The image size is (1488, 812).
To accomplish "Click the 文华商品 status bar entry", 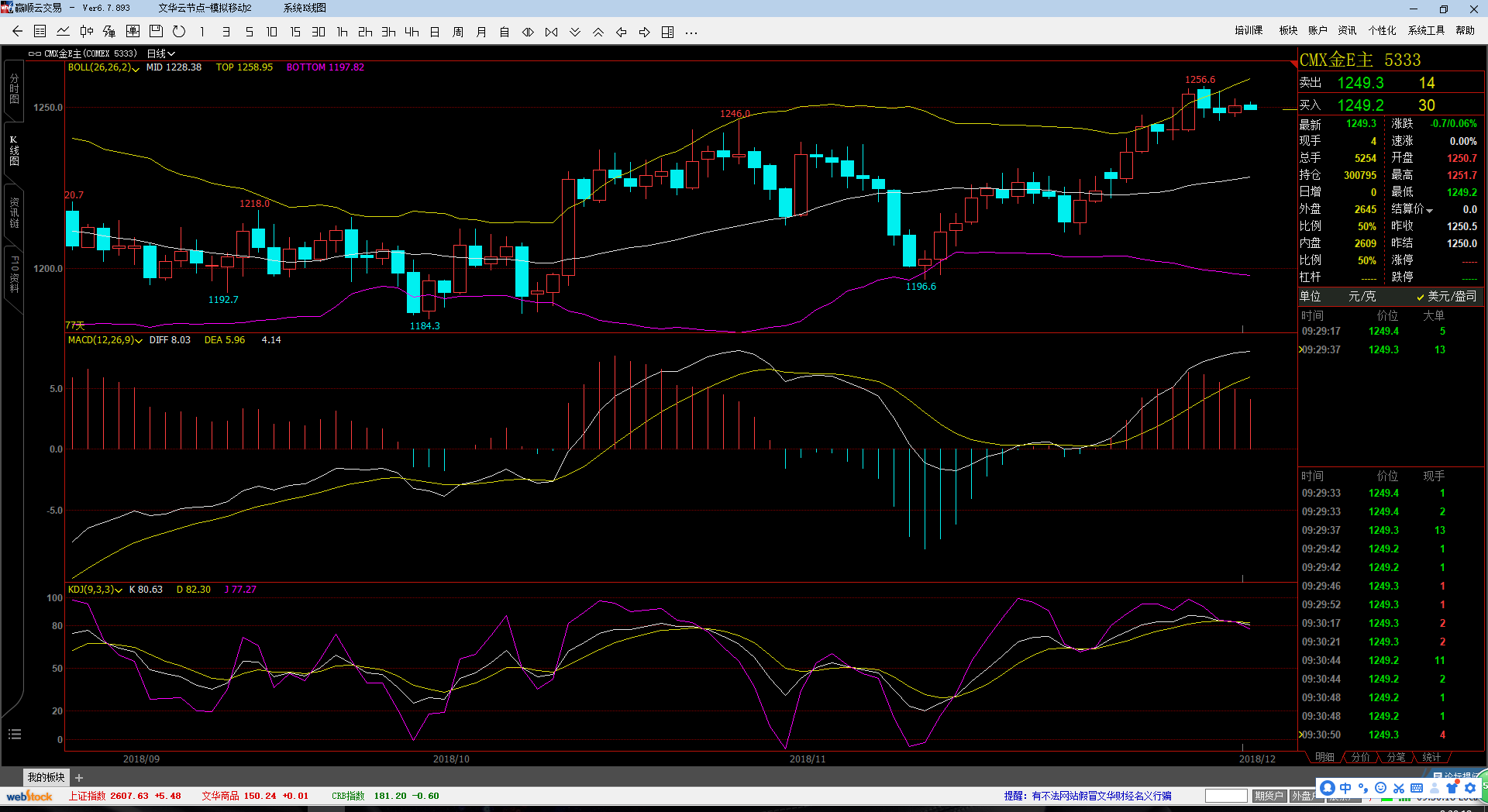I will tap(255, 796).
